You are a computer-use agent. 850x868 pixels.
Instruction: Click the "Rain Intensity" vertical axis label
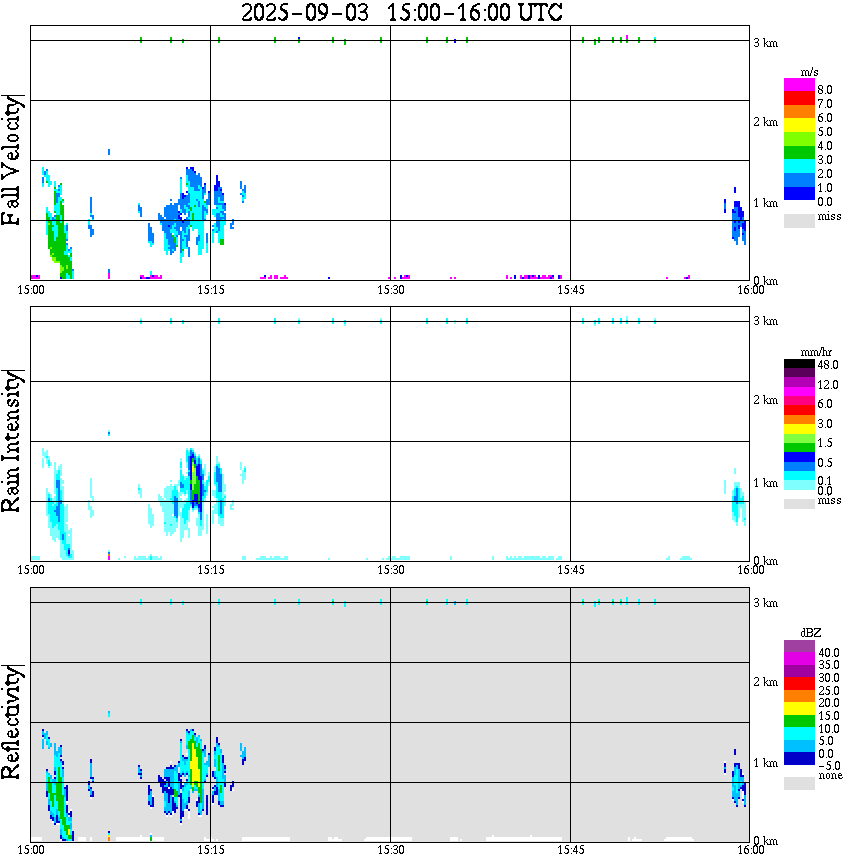click(x=11, y=441)
